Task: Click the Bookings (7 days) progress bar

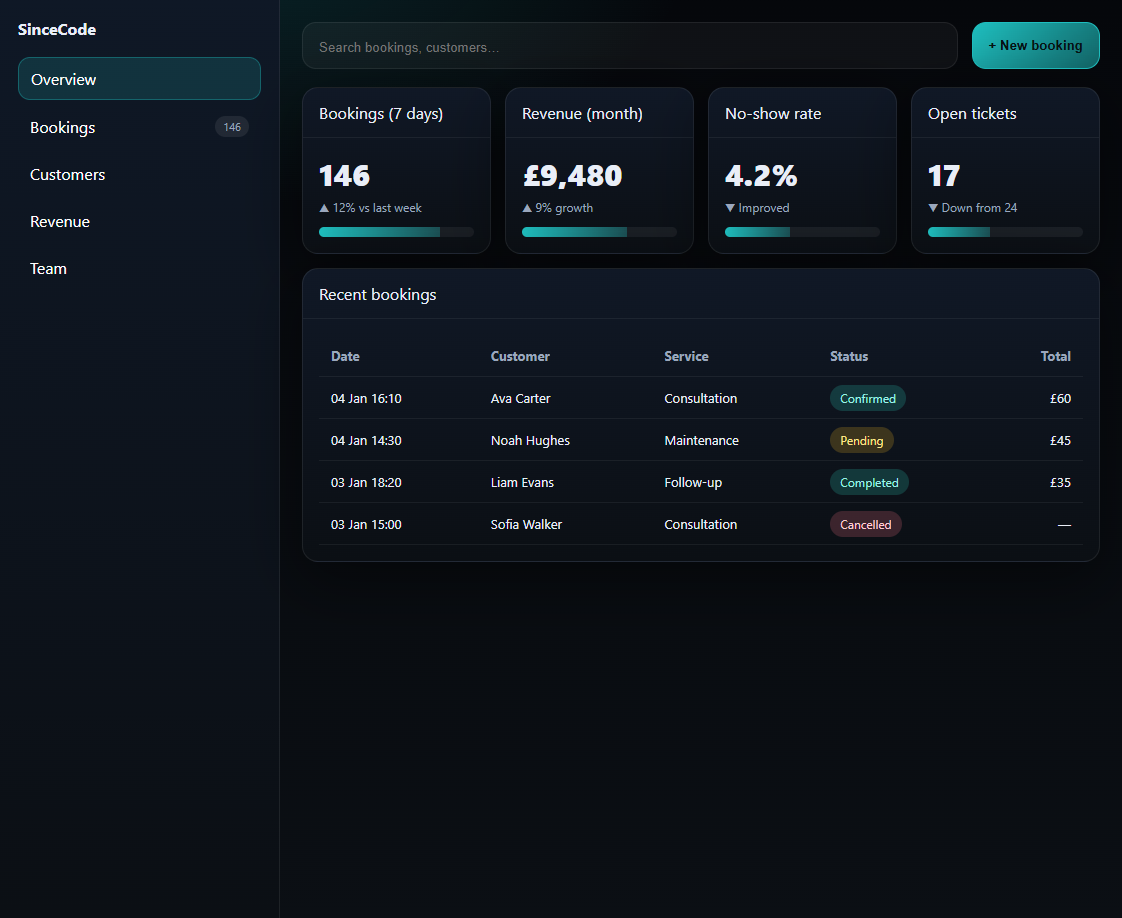Action: (x=396, y=232)
